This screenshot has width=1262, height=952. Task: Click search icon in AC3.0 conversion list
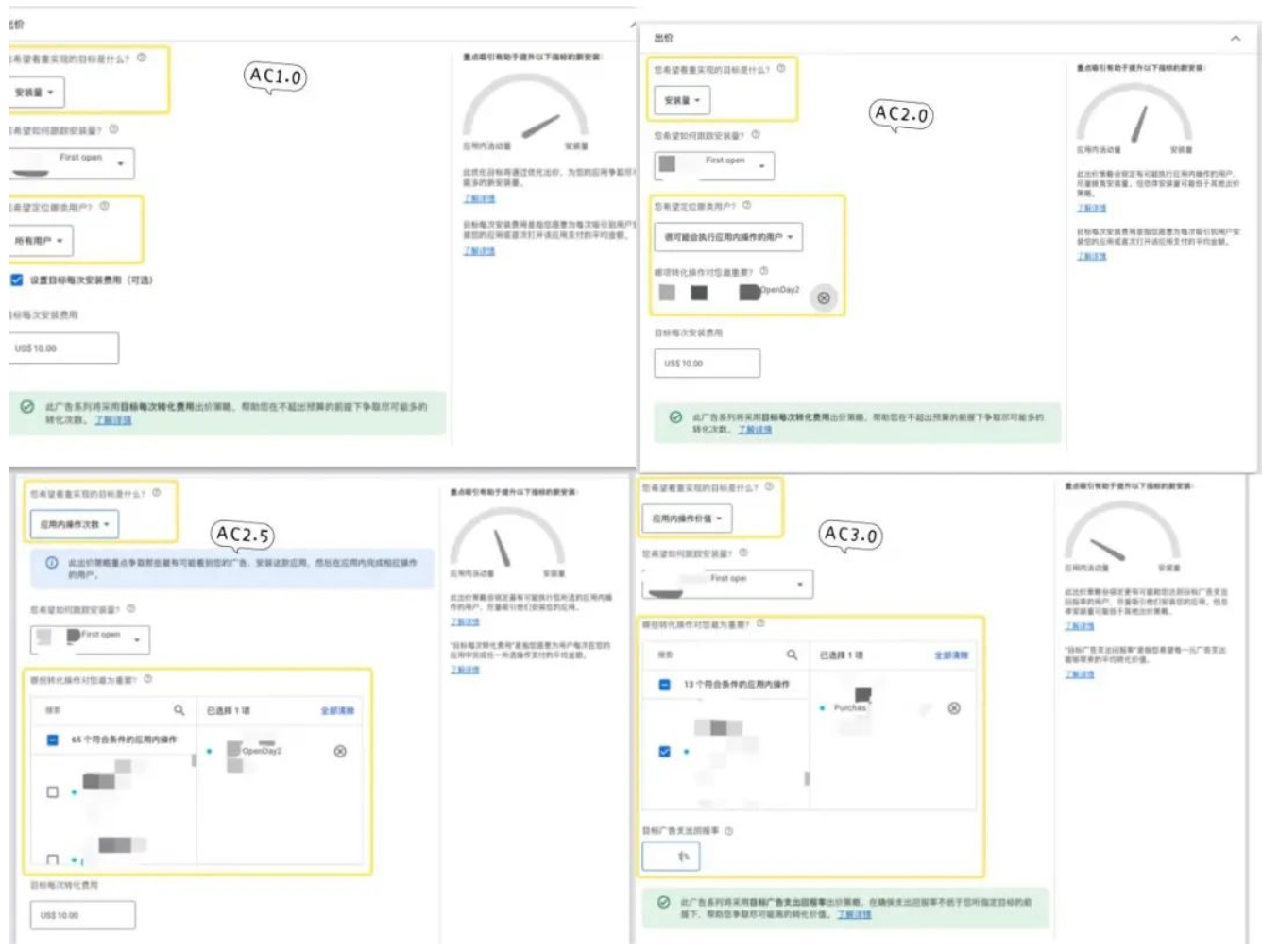coord(792,654)
